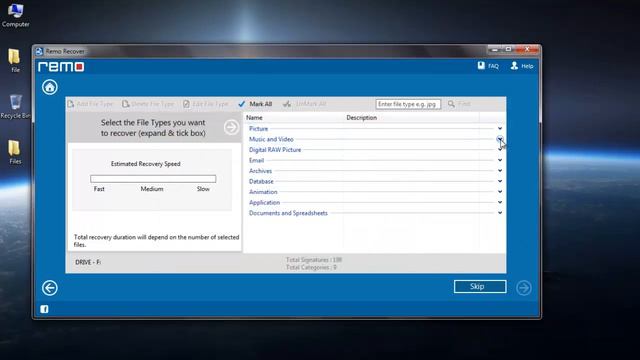The height and width of the screenshot is (360, 640).
Task: Click the Skip button
Action: point(480,287)
